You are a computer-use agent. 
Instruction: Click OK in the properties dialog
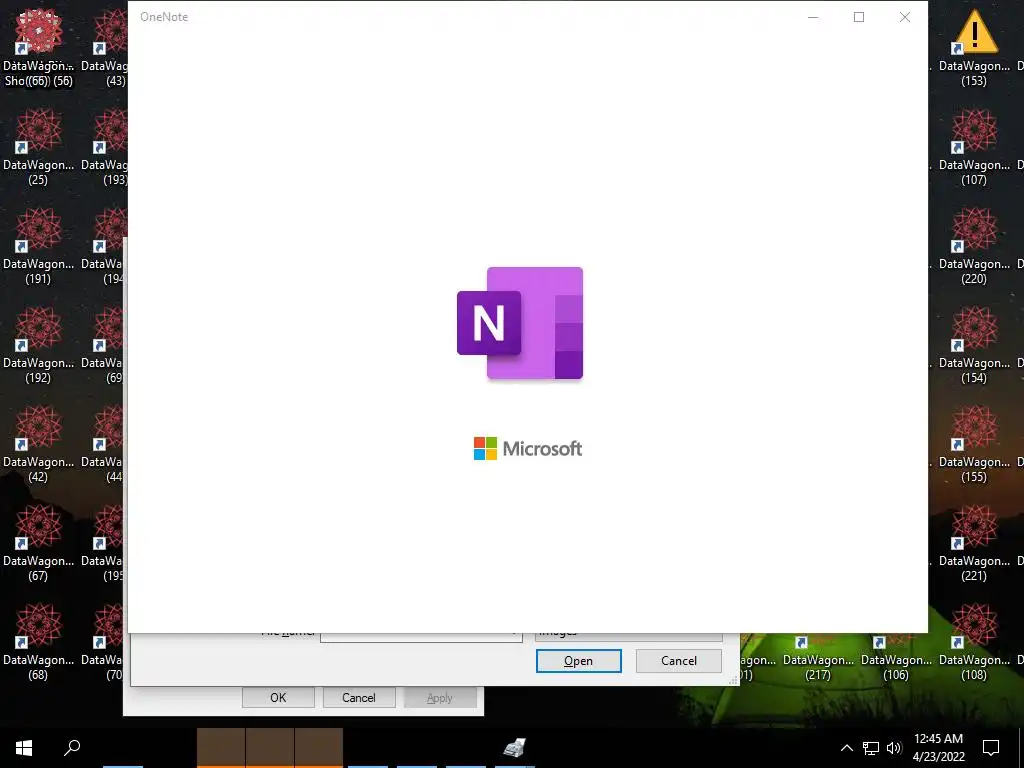tap(278, 697)
